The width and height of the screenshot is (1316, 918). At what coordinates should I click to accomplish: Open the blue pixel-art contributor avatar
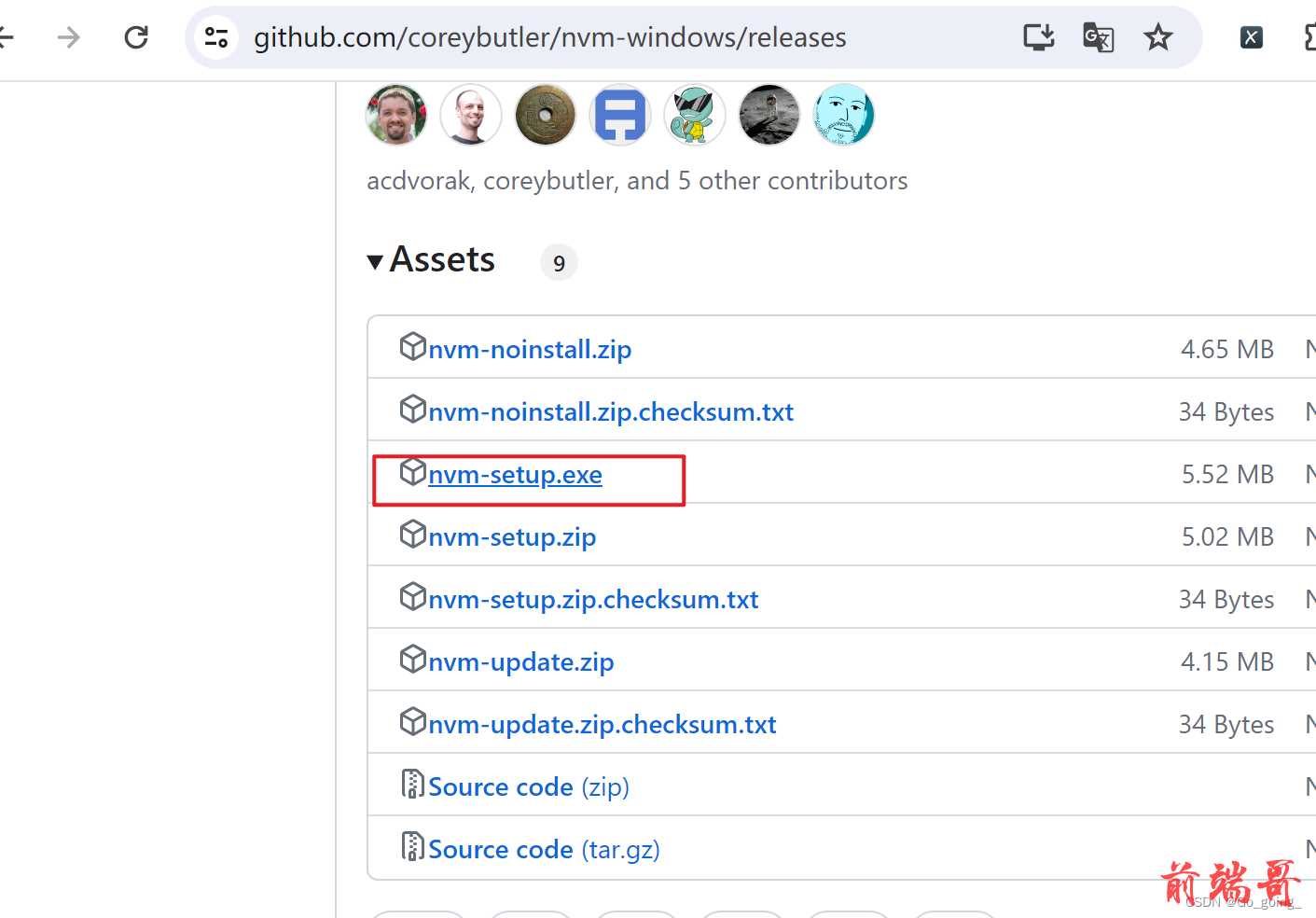[620, 115]
